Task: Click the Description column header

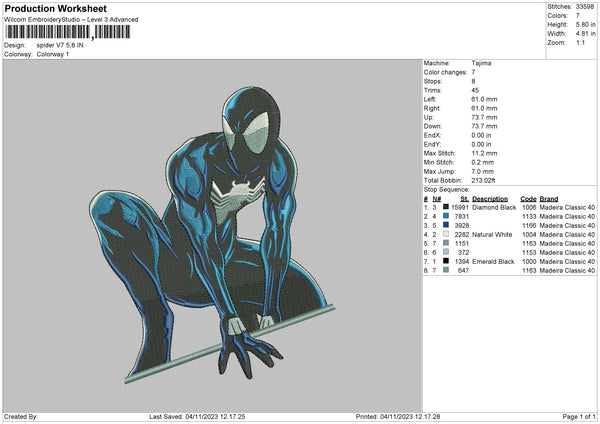Action: (490, 199)
